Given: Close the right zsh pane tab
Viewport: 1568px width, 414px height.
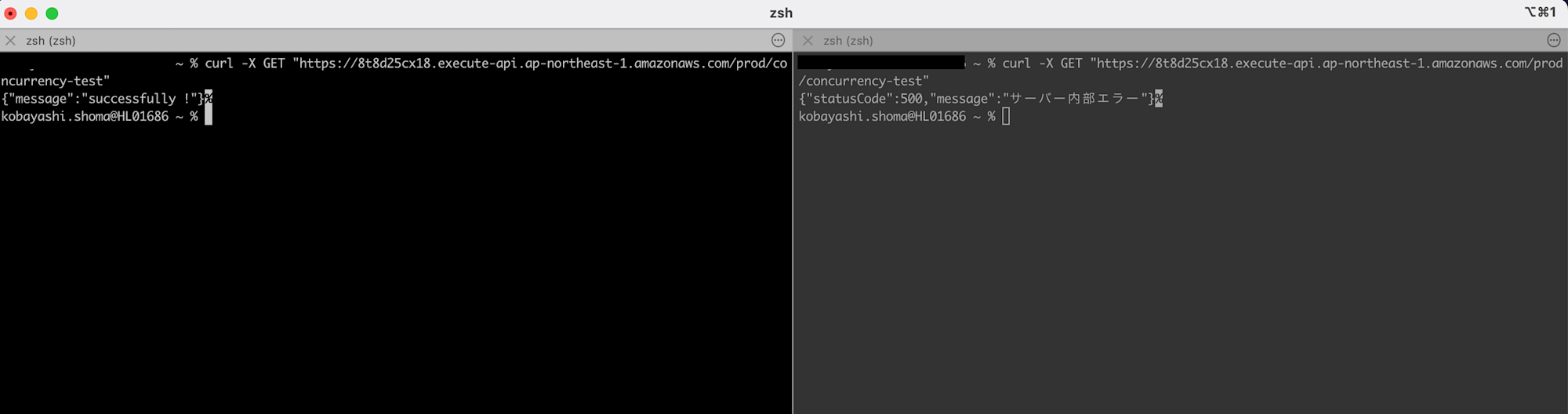Looking at the screenshot, I should point(808,41).
